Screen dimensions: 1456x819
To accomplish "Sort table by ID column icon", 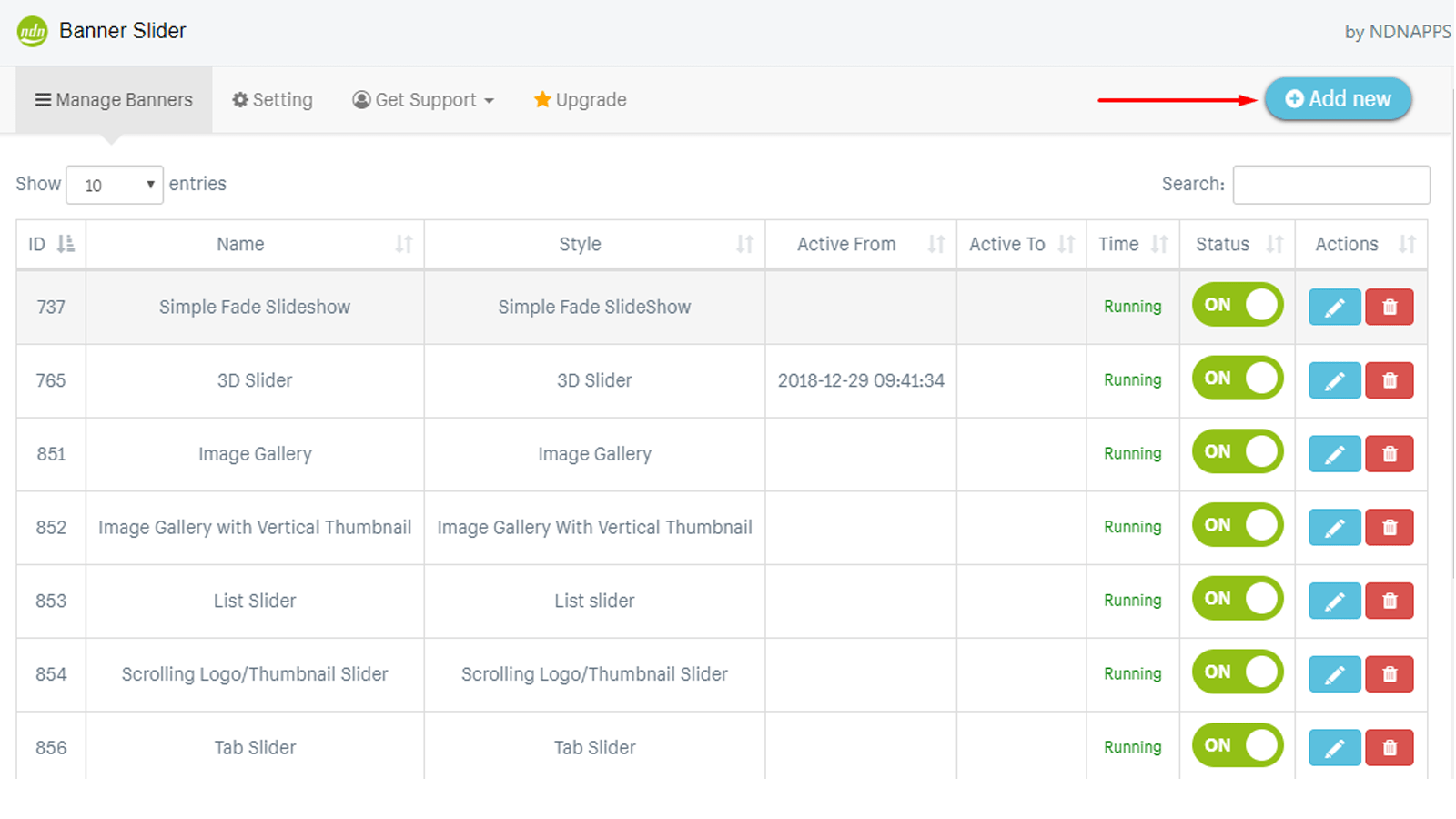I will pyautogui.click(x=66, y=244).
